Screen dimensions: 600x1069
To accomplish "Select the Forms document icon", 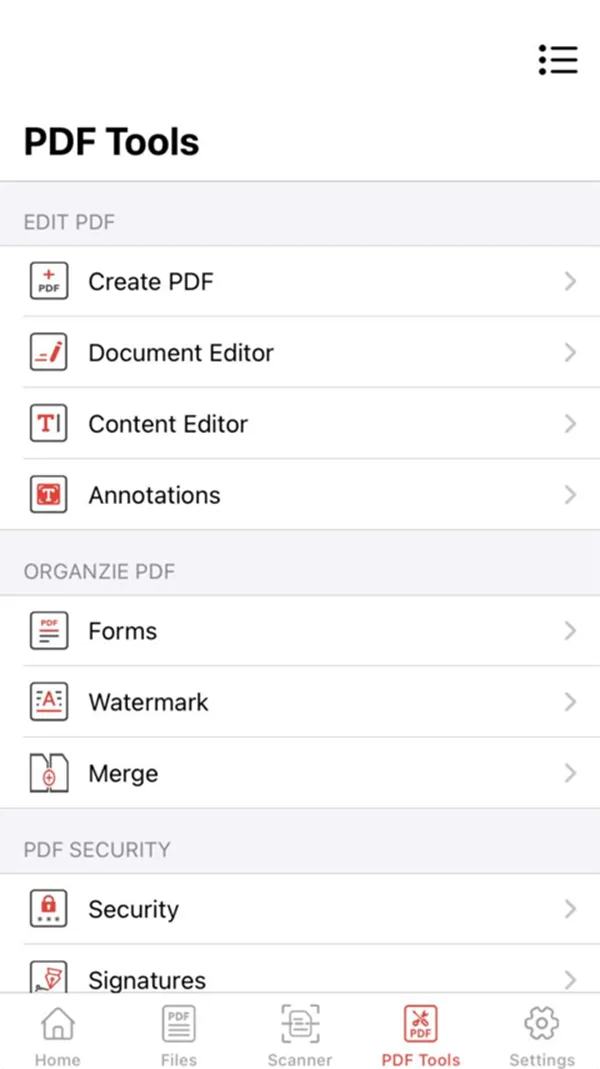I will click(x=48, y=630).
